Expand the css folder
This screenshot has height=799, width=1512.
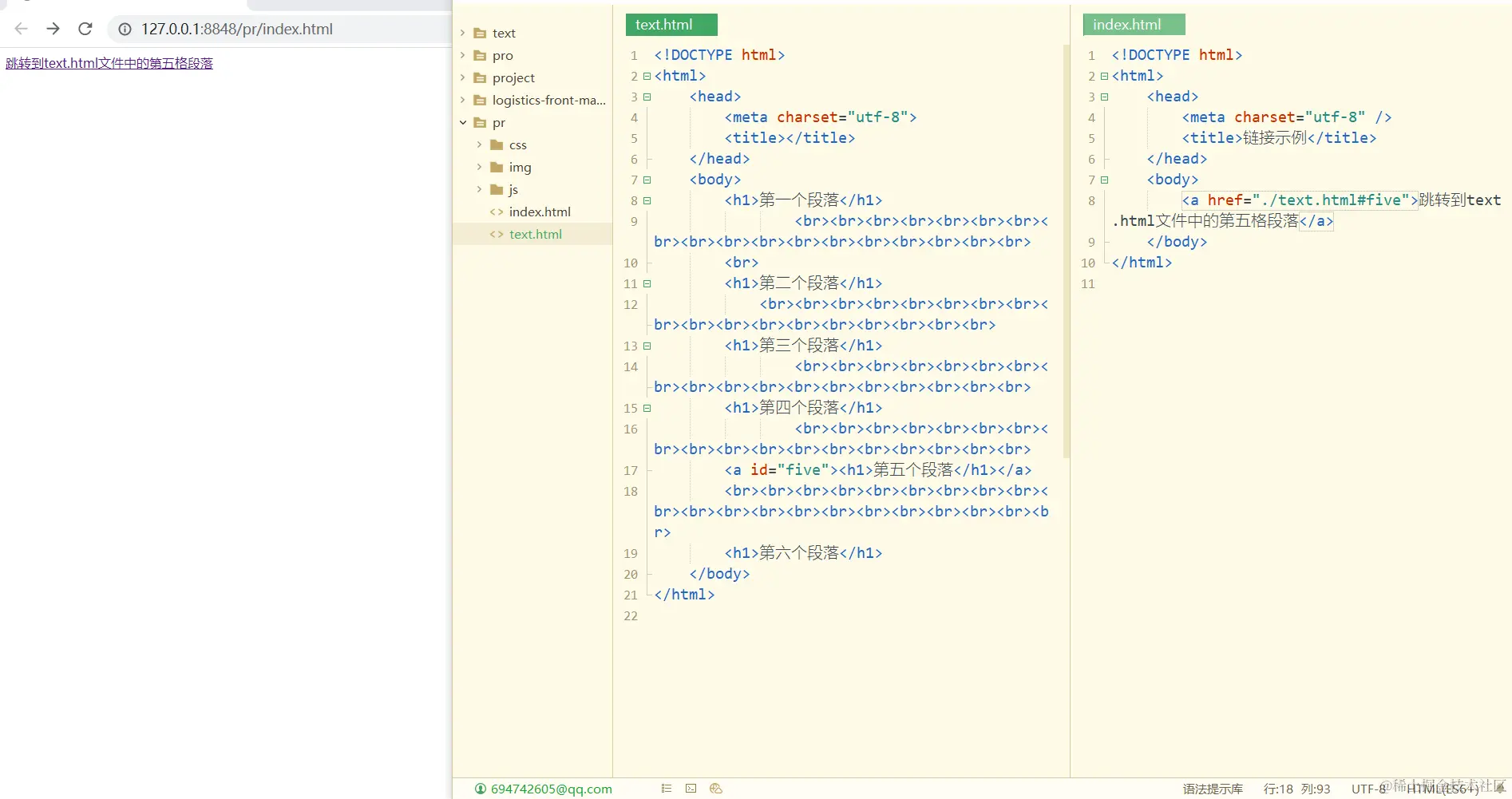[x=479, y=145]
